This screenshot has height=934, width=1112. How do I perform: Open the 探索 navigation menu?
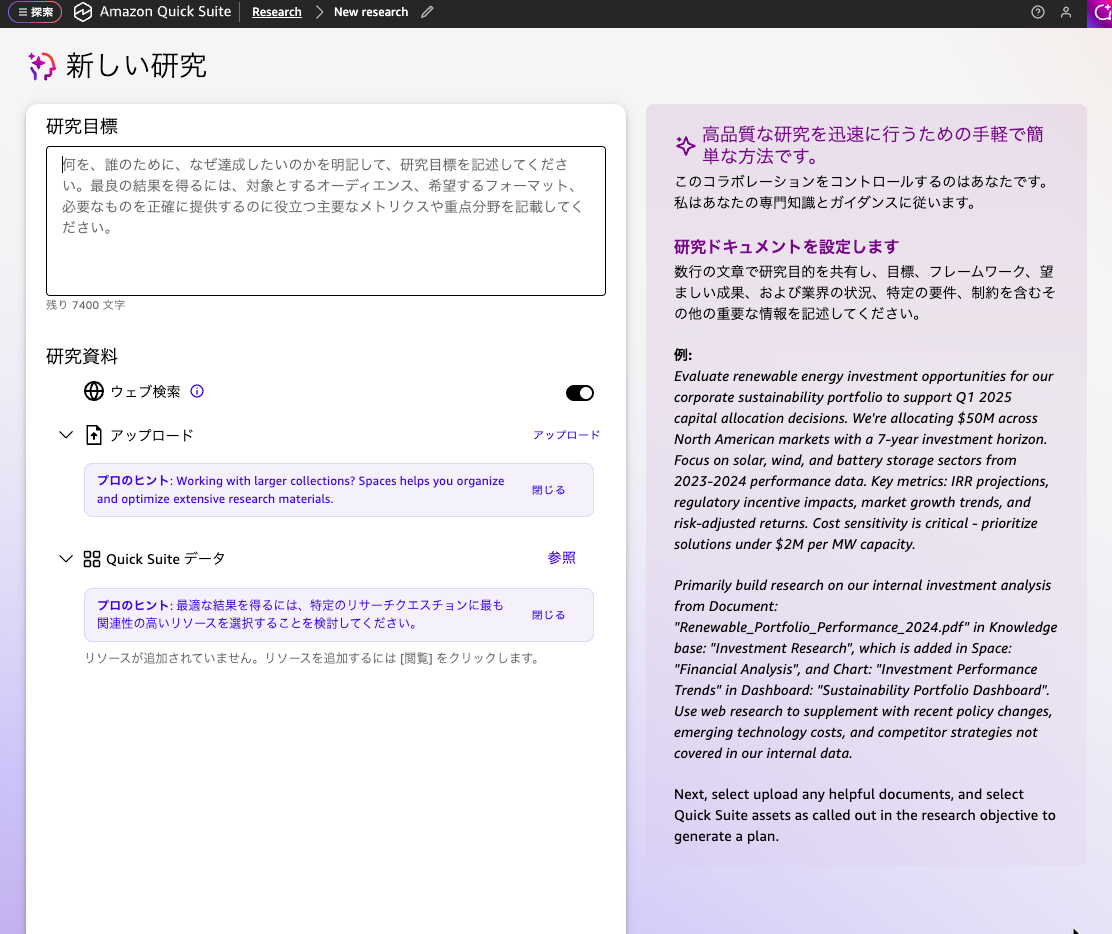pyautogui.click(x=35, y=12)
